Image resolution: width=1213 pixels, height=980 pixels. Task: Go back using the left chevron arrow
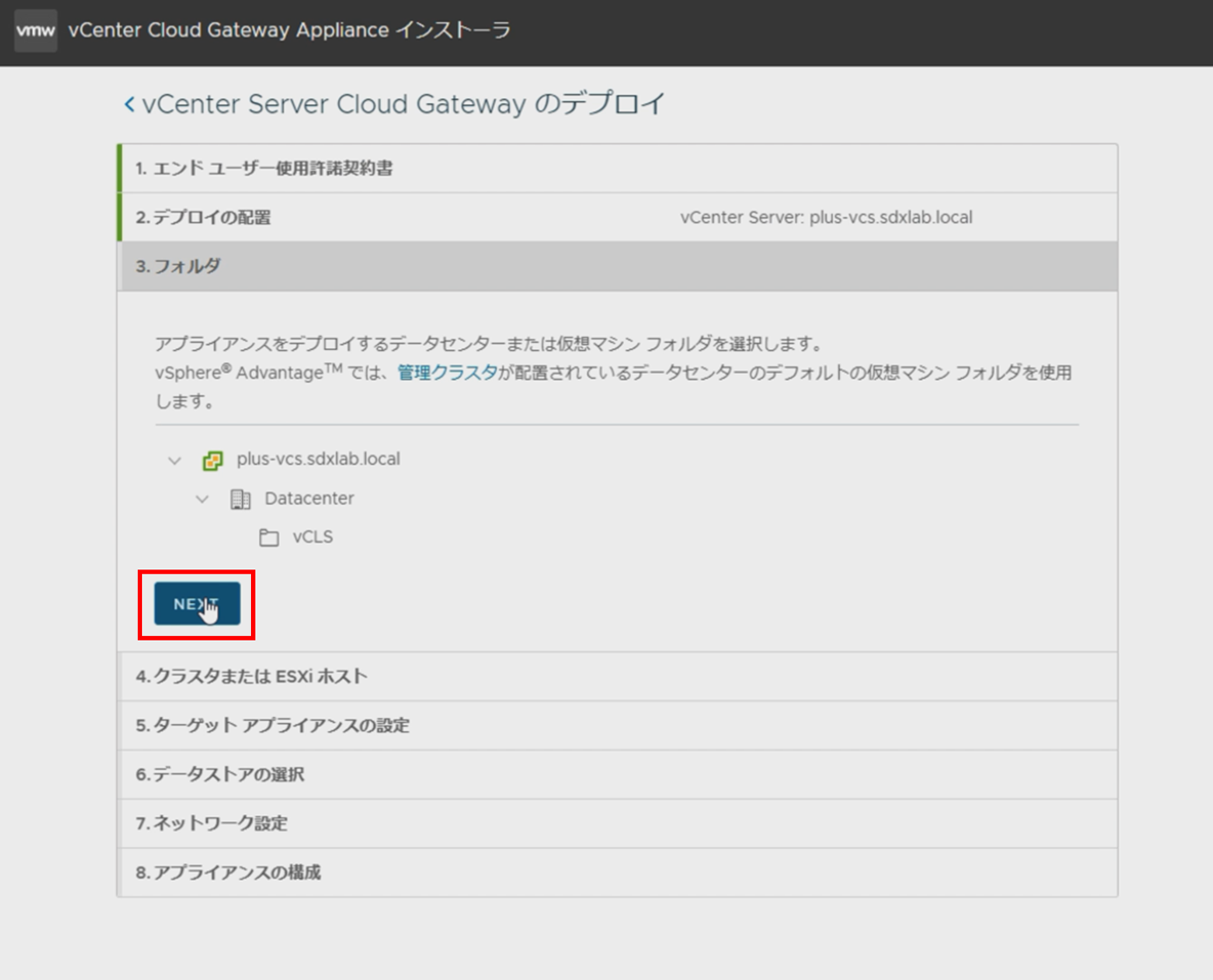coord(130,104)
